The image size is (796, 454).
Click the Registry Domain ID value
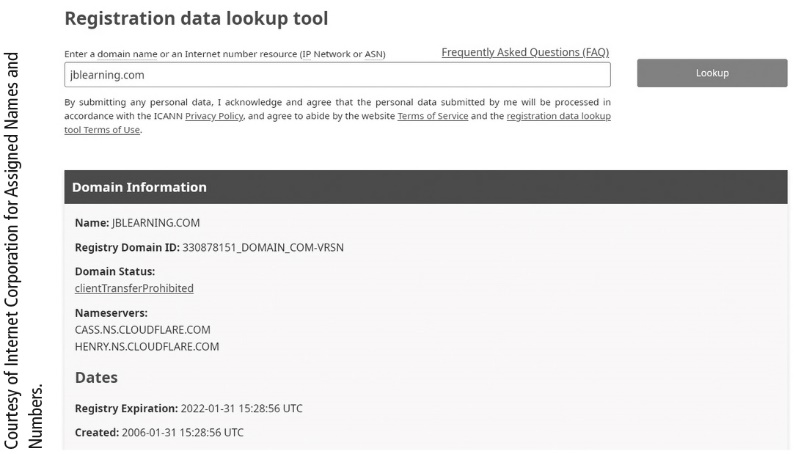pos(263,247)
